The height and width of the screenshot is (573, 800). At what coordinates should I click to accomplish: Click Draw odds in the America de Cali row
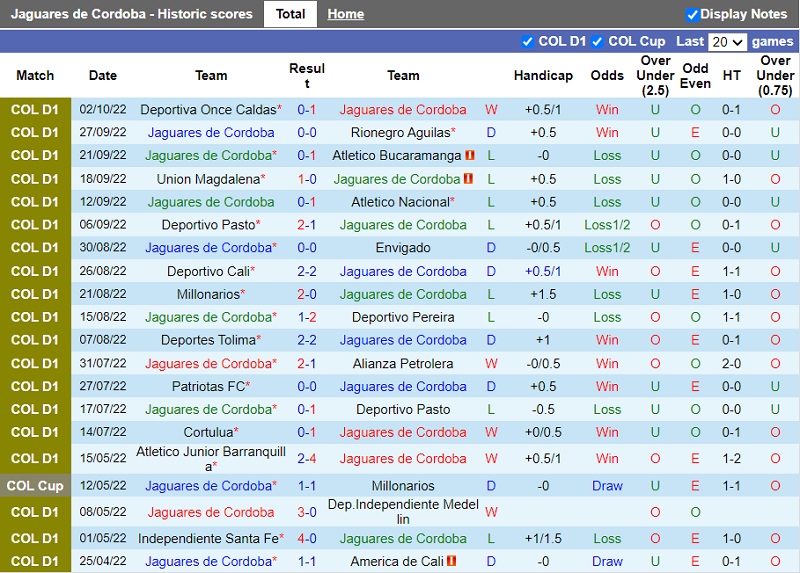pyautogui.click(x=607, y=561)
